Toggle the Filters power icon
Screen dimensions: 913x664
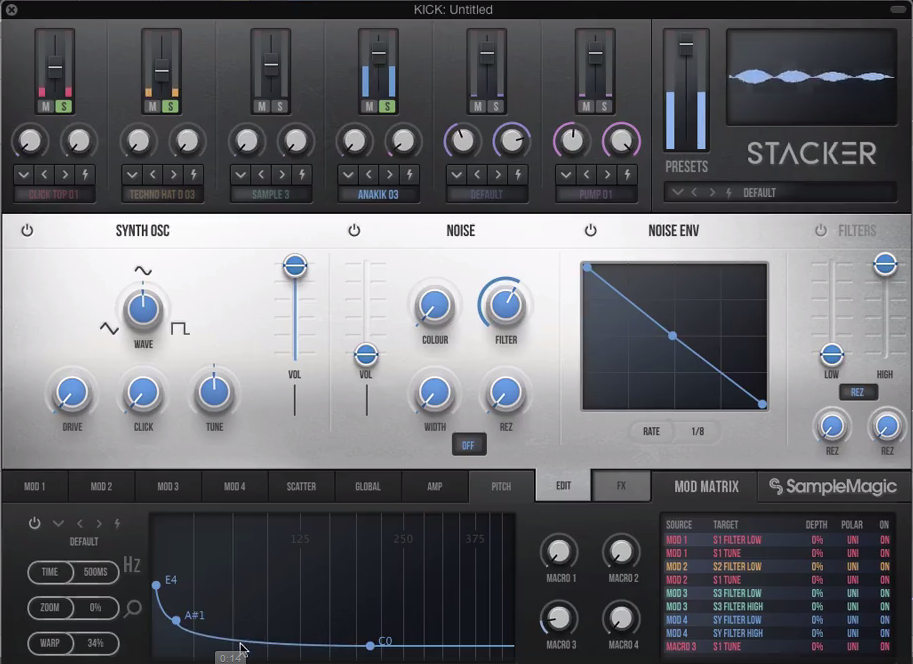[820, 230]
